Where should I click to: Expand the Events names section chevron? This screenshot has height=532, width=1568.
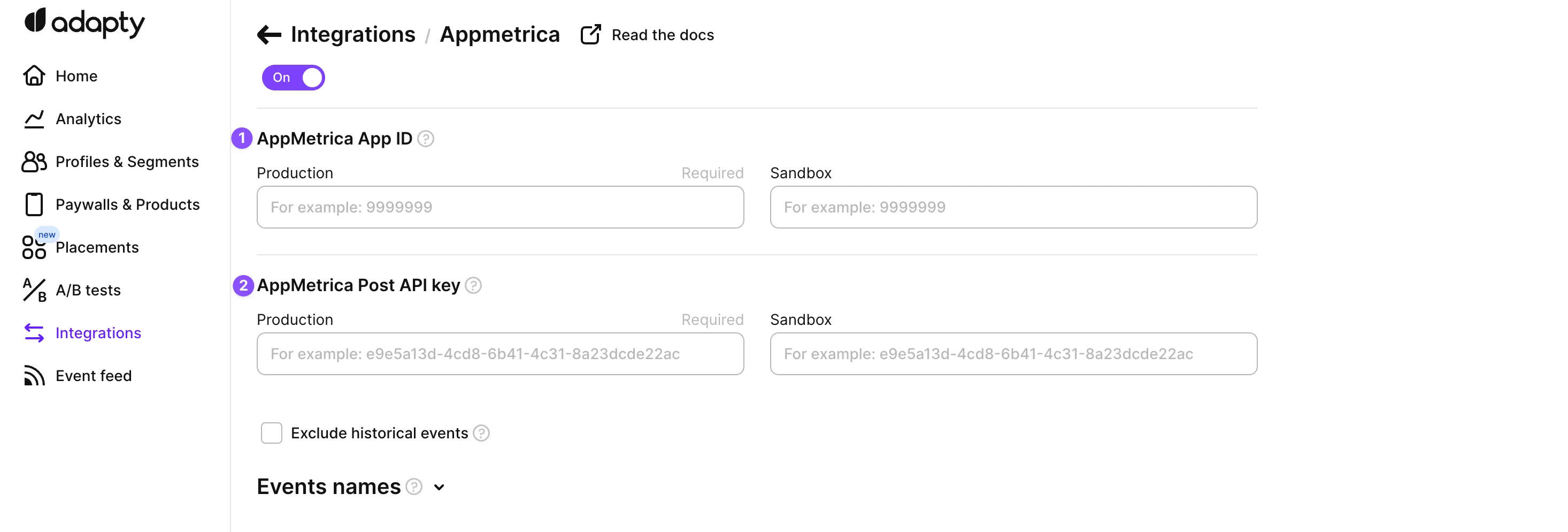point(440,488)
